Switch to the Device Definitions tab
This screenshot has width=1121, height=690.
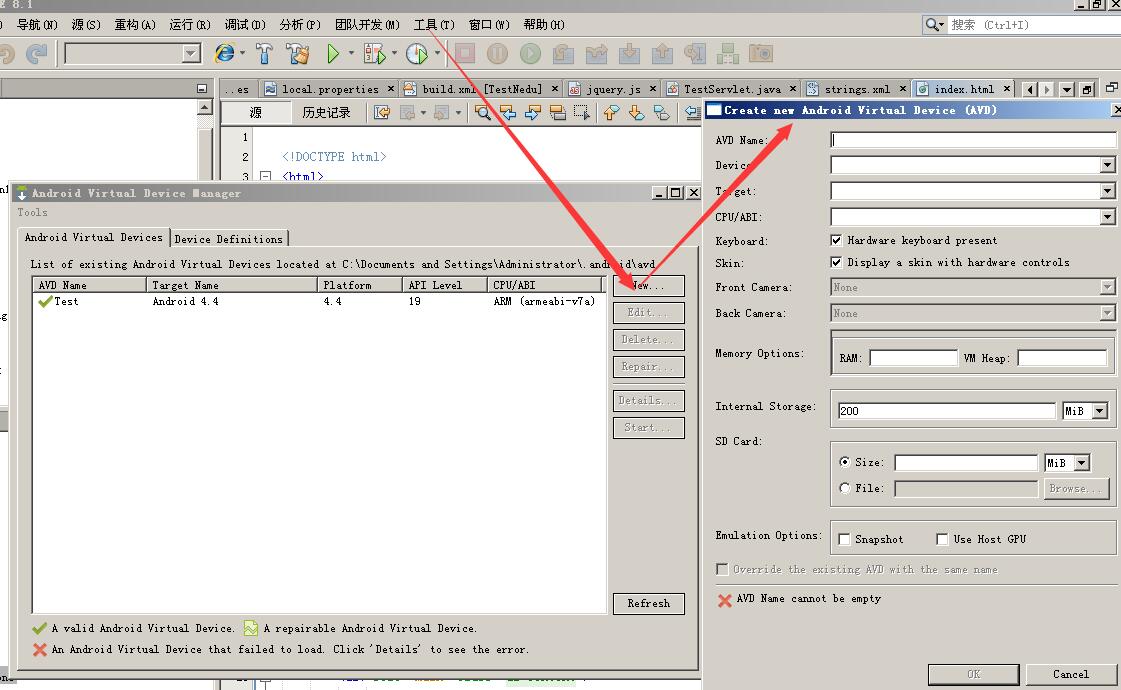(229, 239)
